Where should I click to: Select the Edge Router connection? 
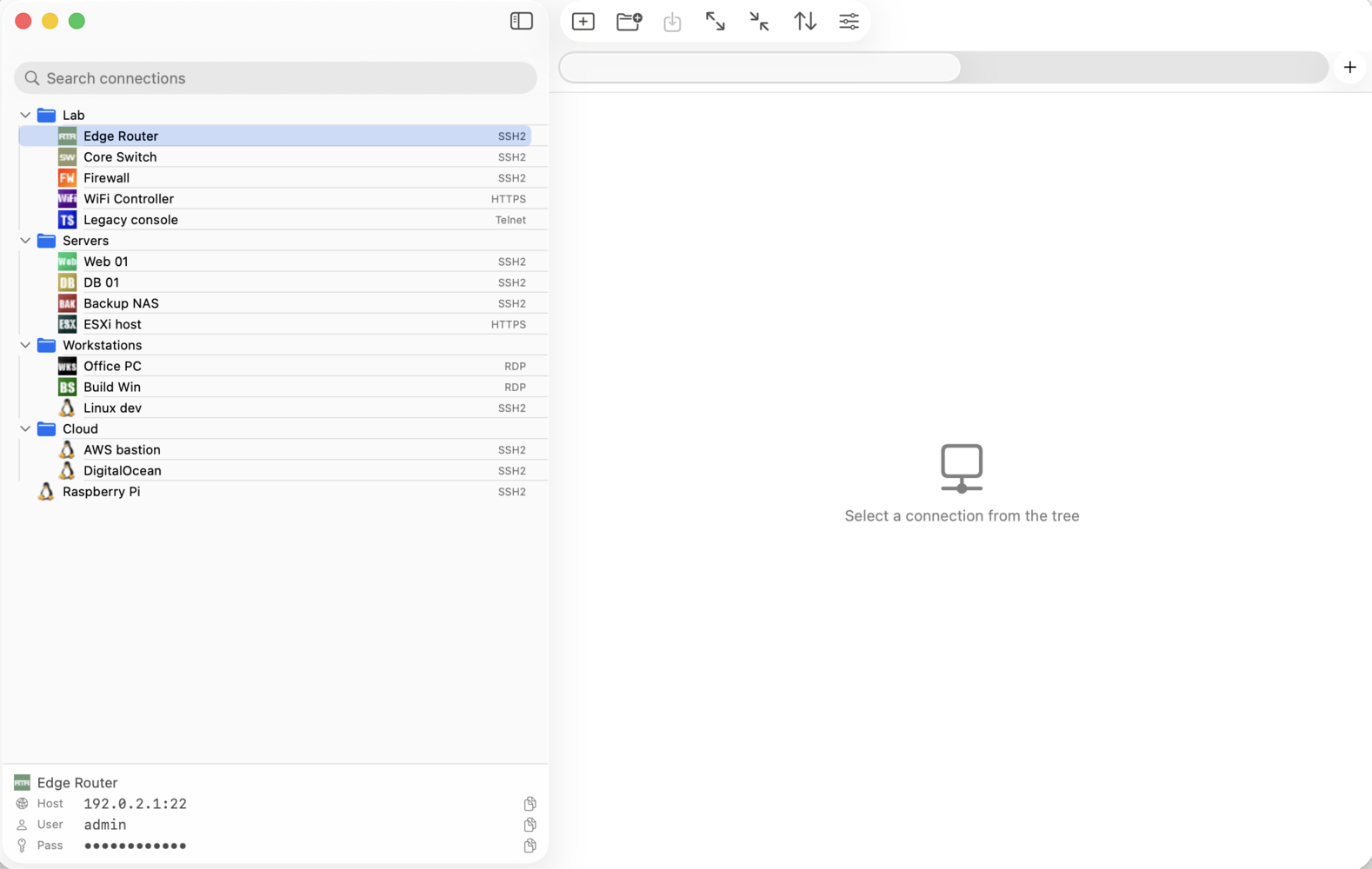coord(275,136)
